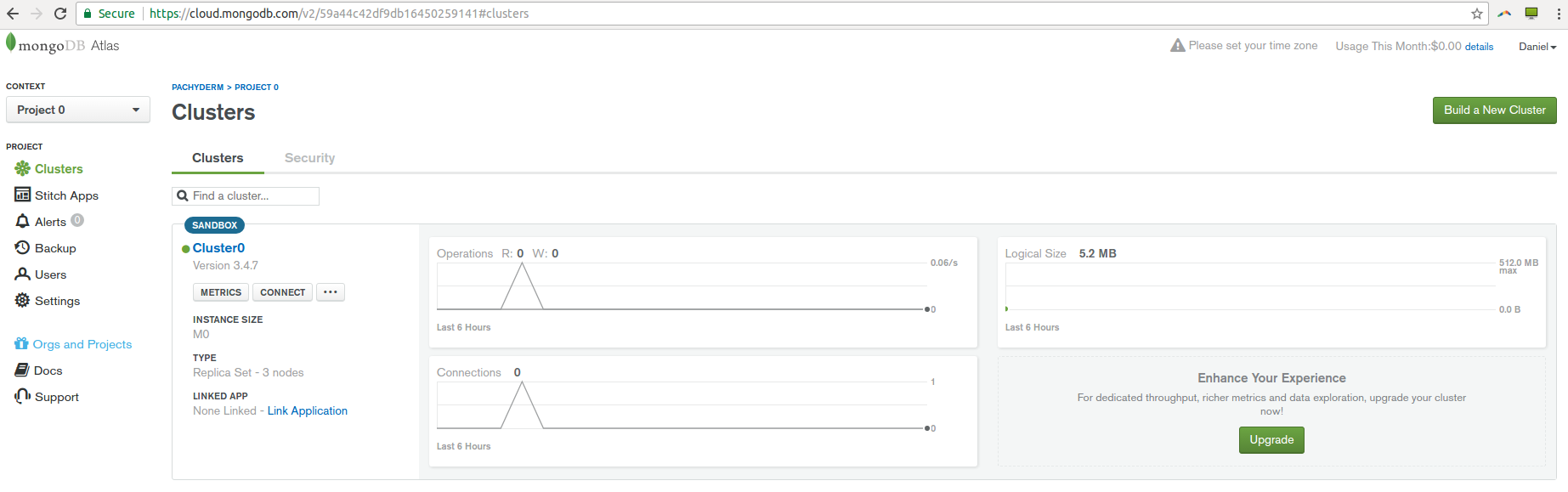This screenshot has width=1568, height=492.
Task: Click the Backup clock icon
Action: point(22,247)
